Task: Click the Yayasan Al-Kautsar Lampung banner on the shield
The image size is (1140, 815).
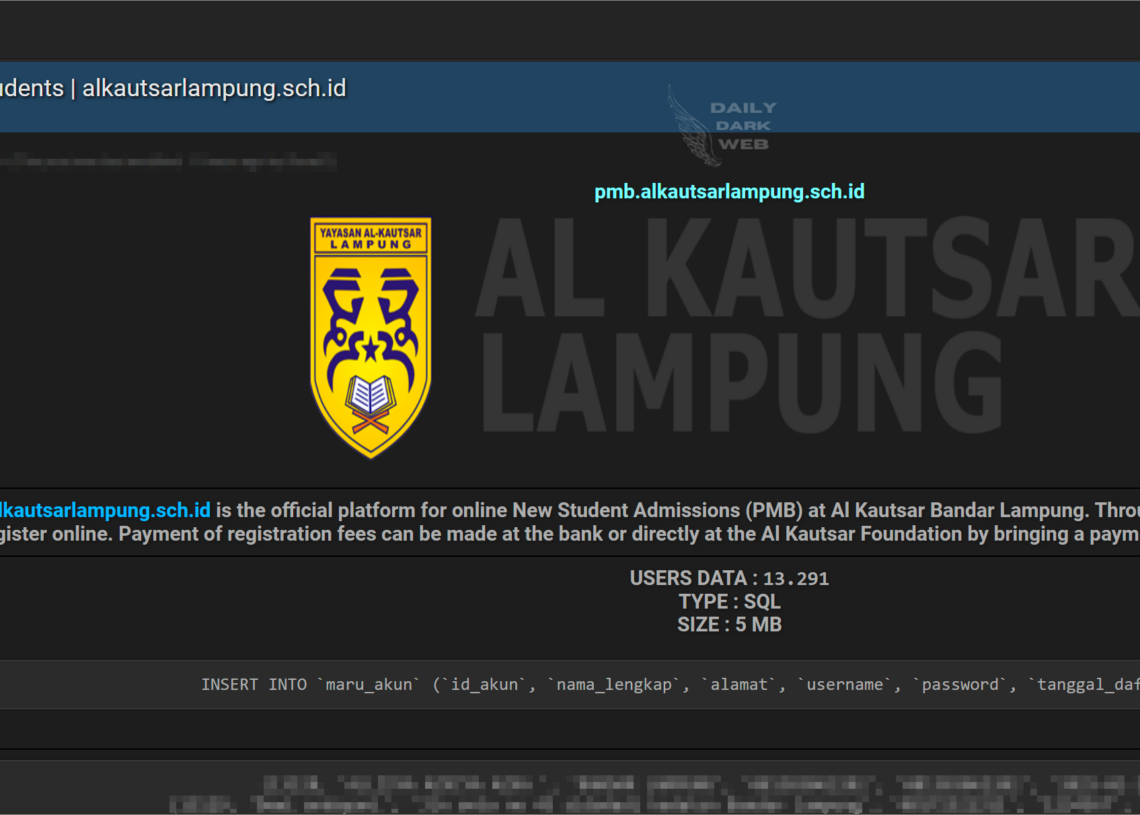Action: [370, 237]
